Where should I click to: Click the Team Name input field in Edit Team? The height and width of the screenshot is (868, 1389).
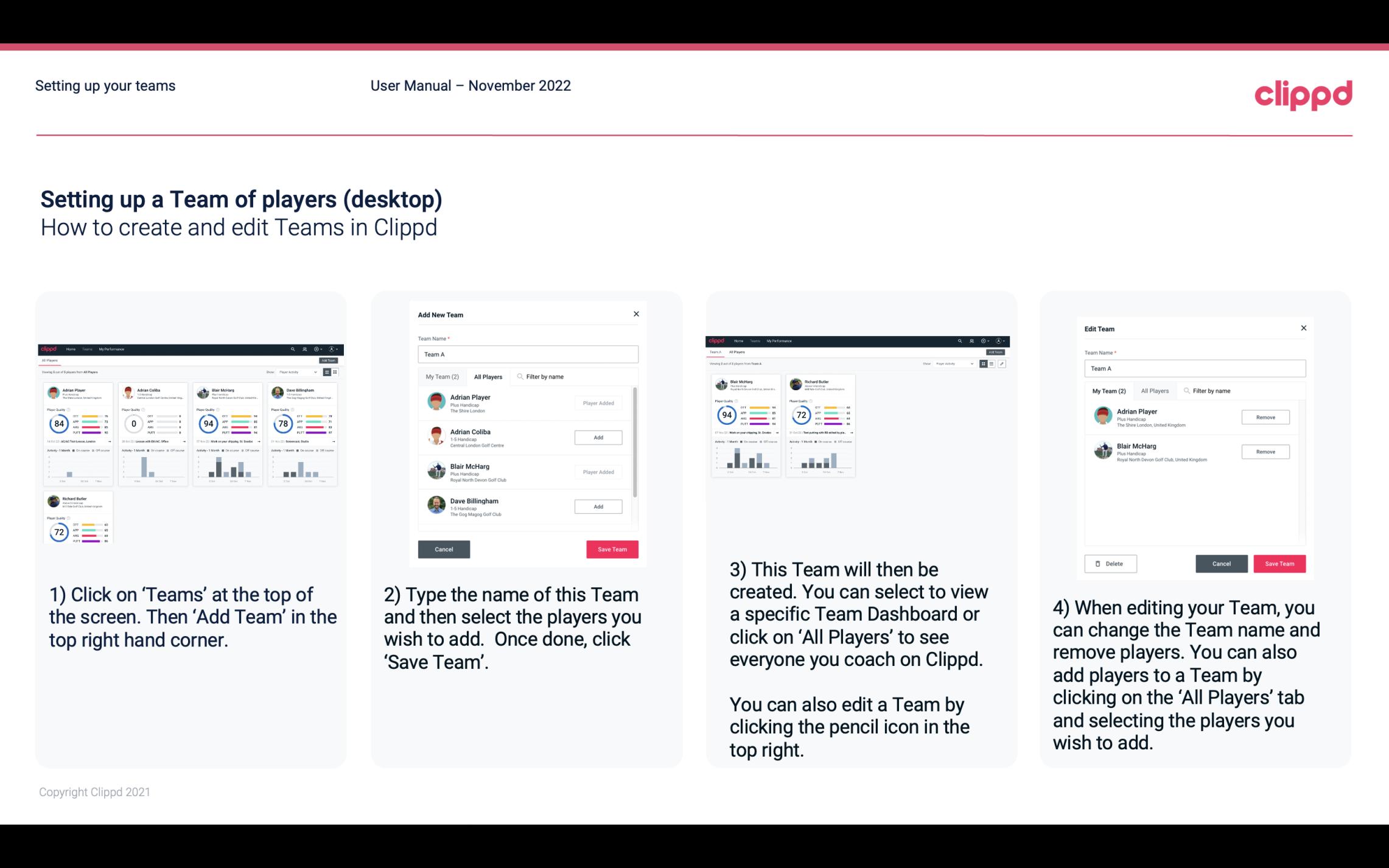1196,368
